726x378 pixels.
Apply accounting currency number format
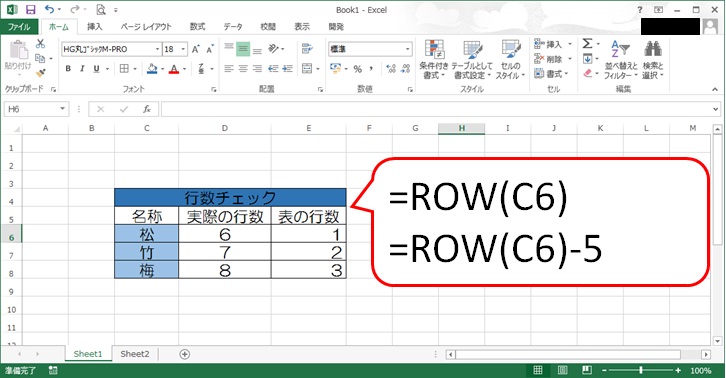336,69
